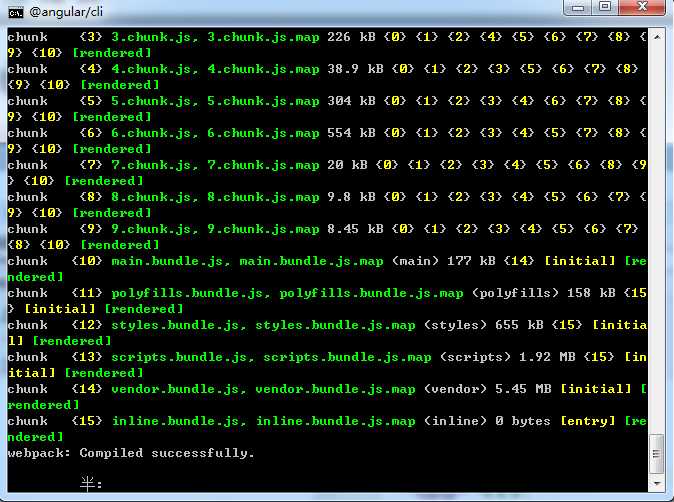Viewport: 674px width, 502px height.
Task: Click the (scripts) chunk name
Action: pyautogui.click(x=475, y=357)
